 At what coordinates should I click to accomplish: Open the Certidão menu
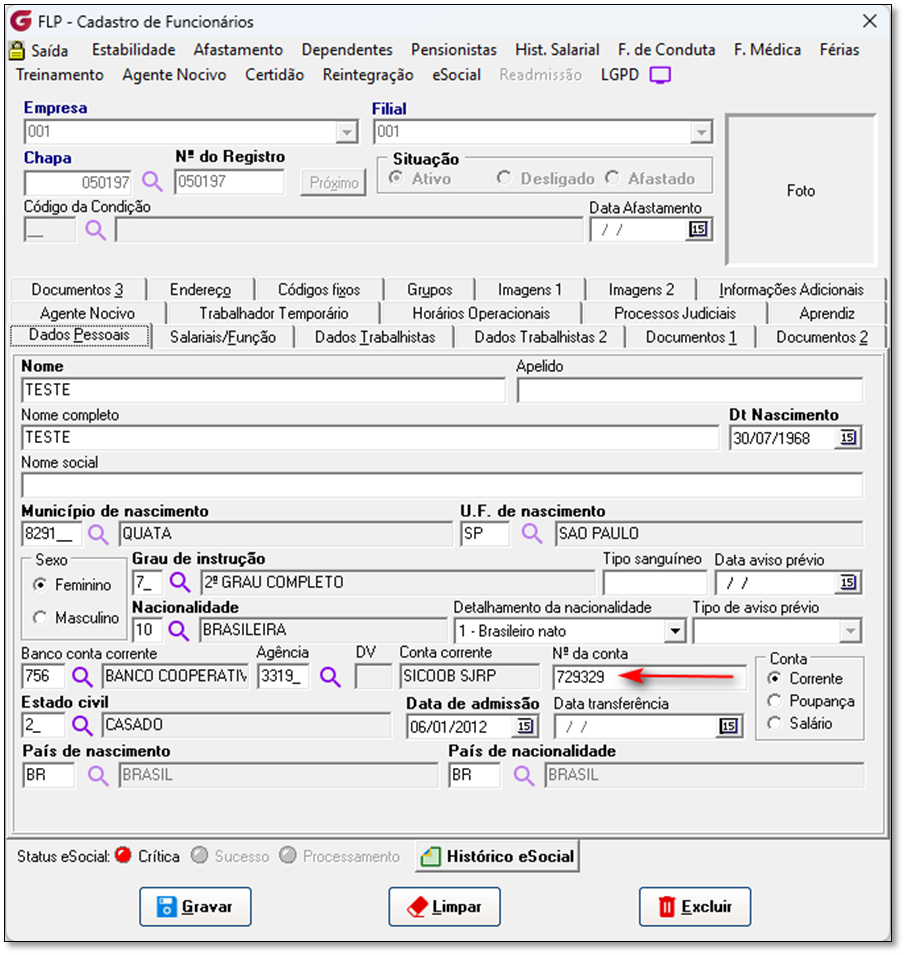[275, 75]
